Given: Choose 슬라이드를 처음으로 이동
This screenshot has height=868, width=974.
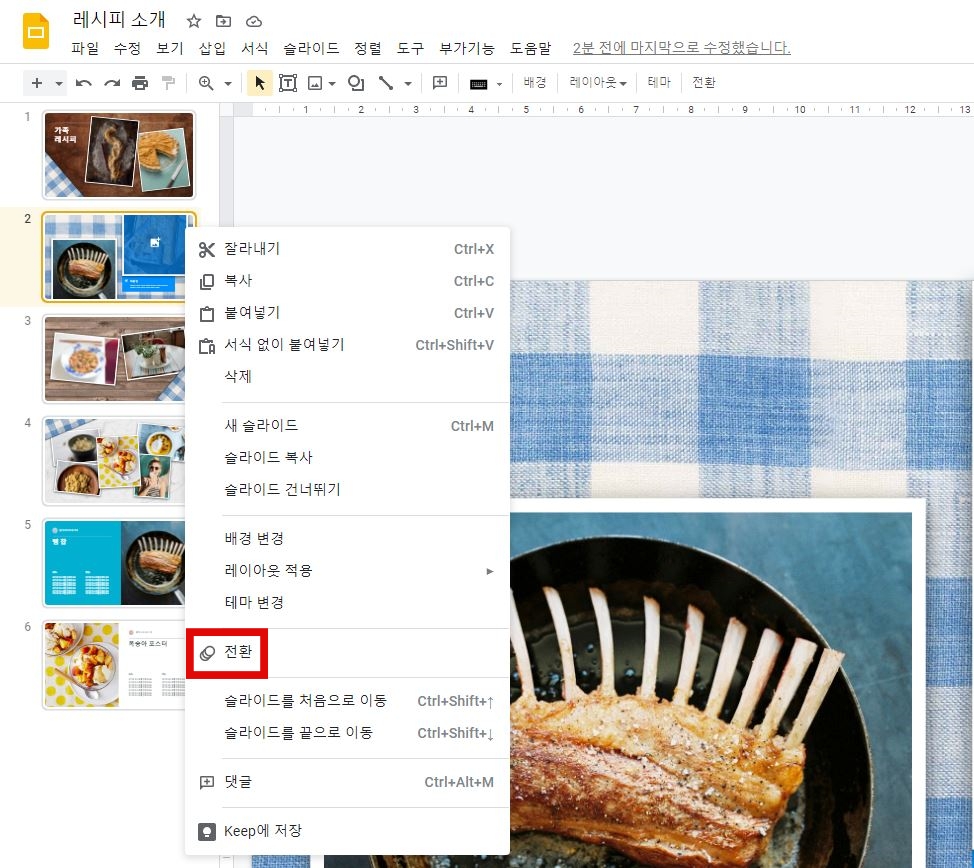Looking at the screenshot, I should tap(347, 701).
